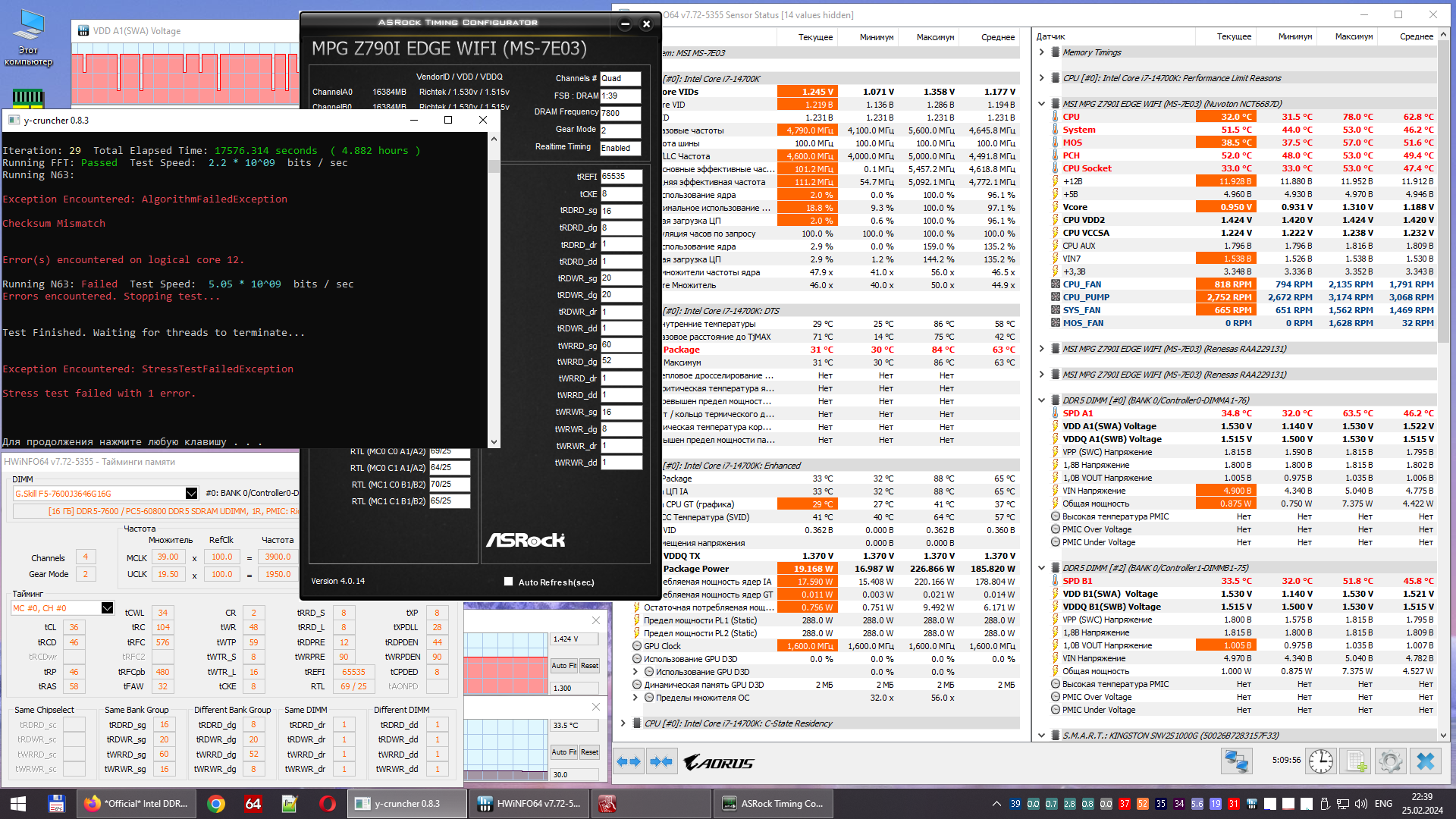This screenshot has height=819, width=1456.
Task: Open the G.Skill DIMM selection dropdown
Action: tap(191, 494)
